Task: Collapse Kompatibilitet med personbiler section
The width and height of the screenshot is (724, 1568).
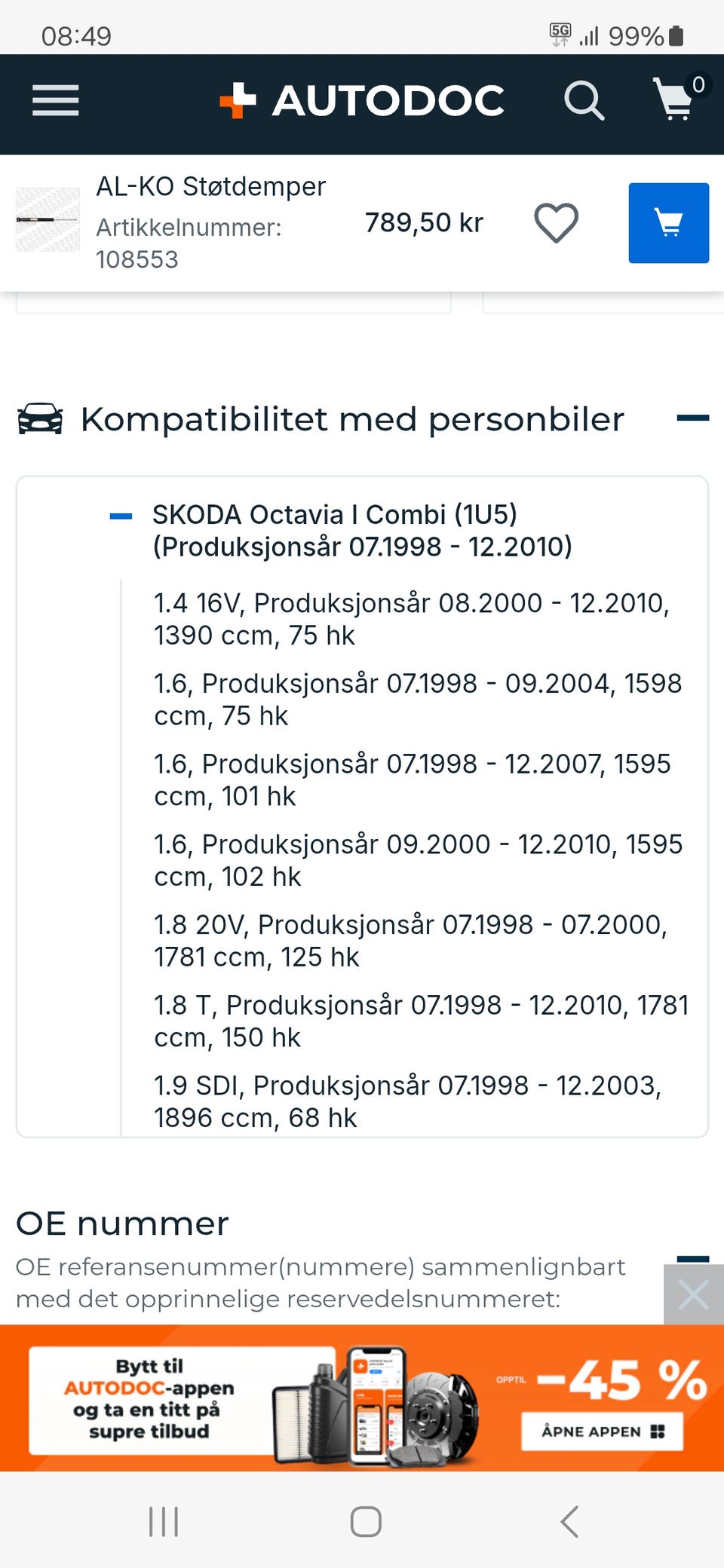Action: click(692, 418)
